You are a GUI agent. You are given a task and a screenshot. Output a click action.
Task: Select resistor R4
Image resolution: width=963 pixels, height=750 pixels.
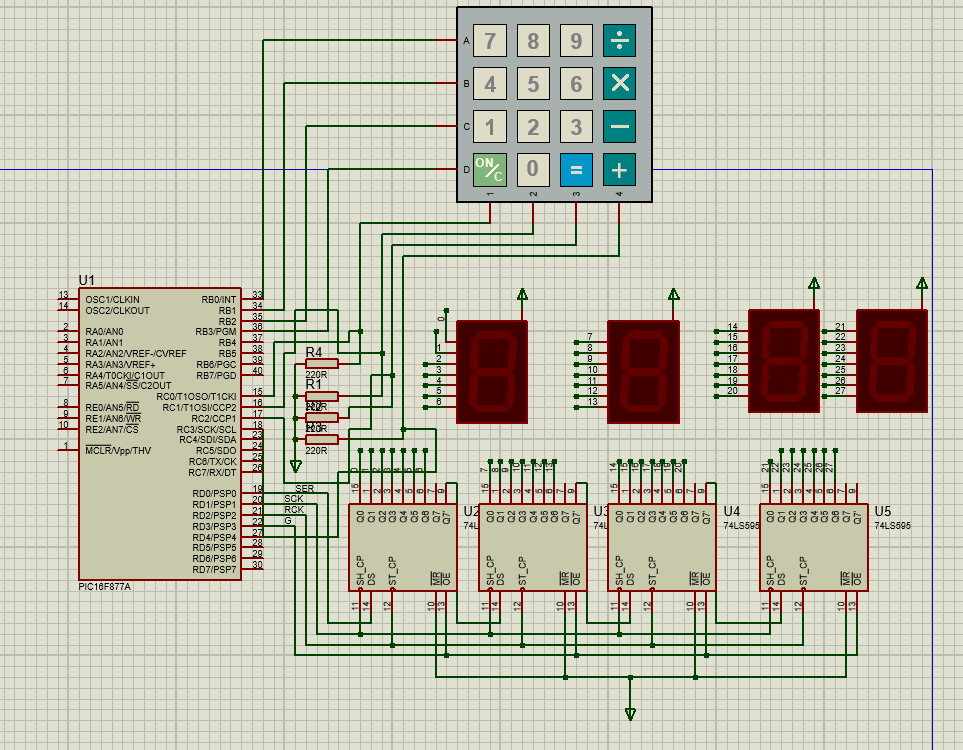coord(321,364)
